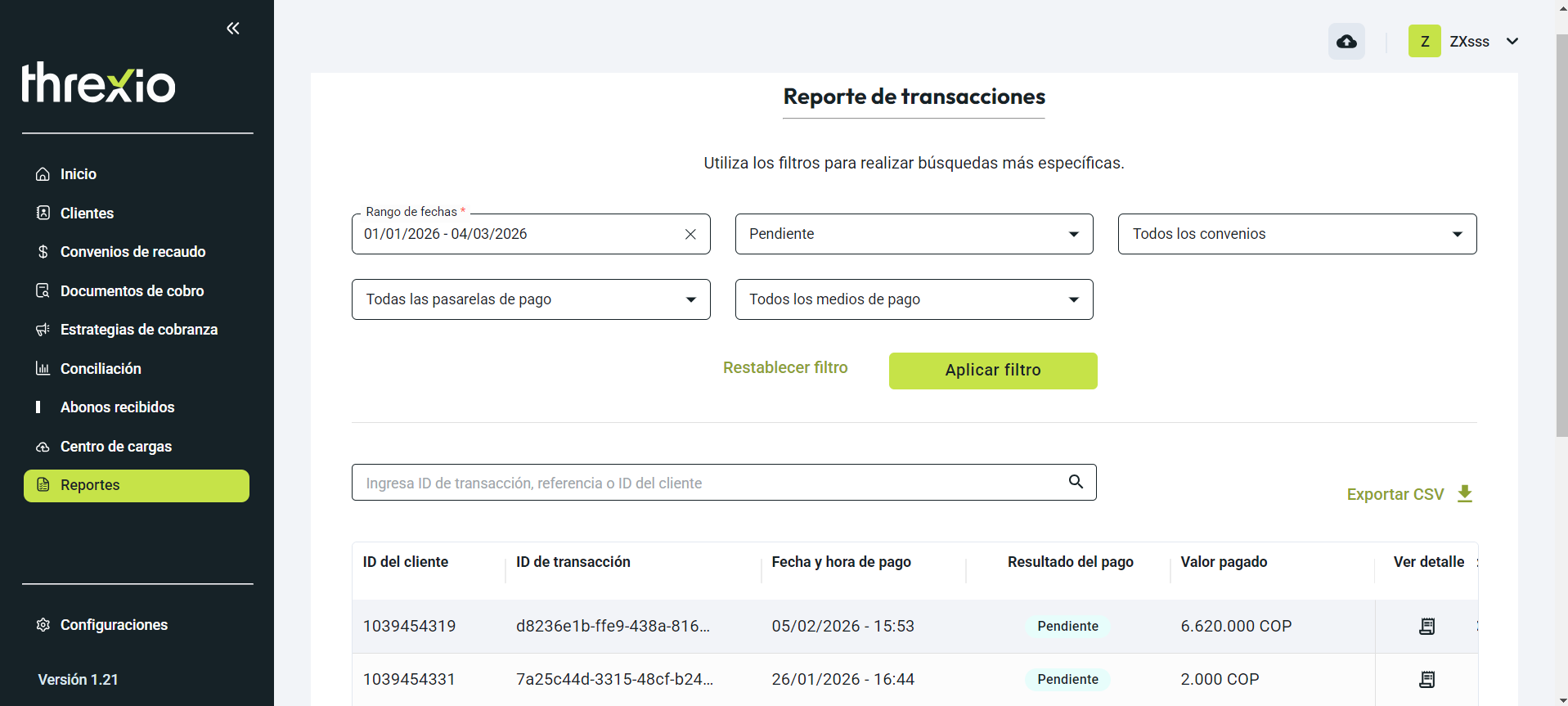Collapse the sidebar with double chevron icon
Viewport: 1568px width, 706px height.
point(233,29)
